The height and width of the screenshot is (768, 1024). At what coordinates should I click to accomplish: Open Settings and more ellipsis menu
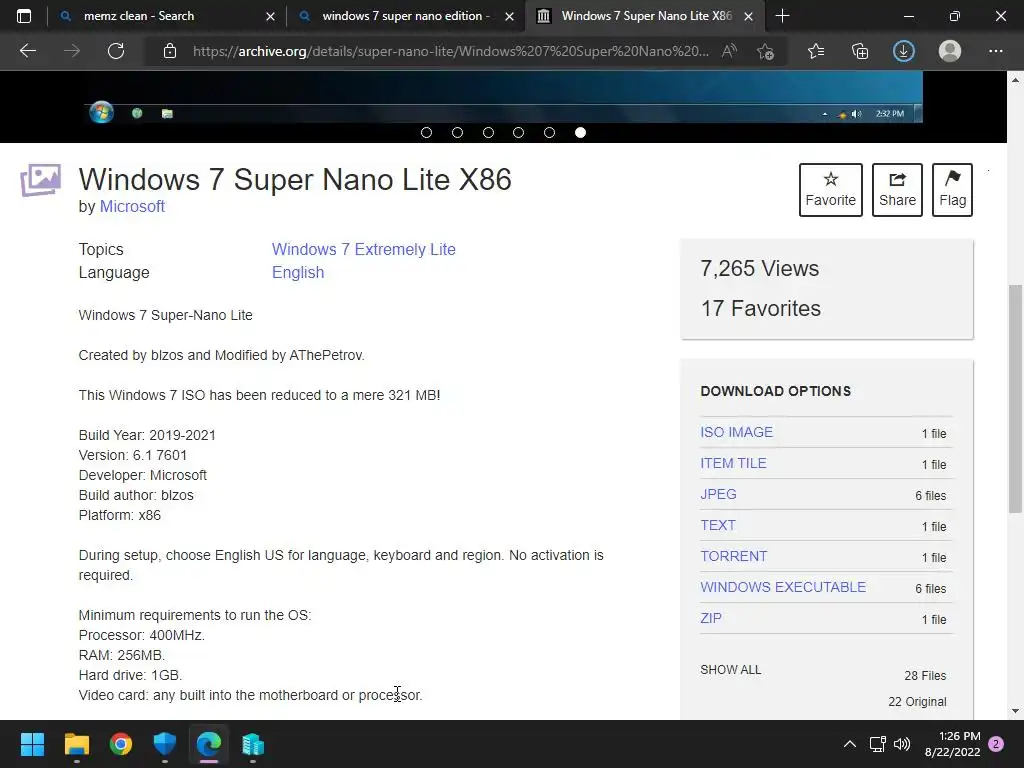pos(995,51)
